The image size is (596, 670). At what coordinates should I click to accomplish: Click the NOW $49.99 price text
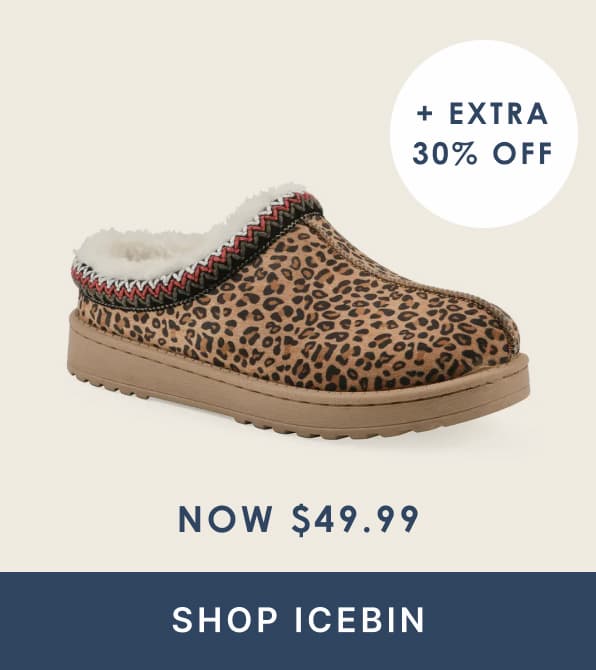[298, 519]
